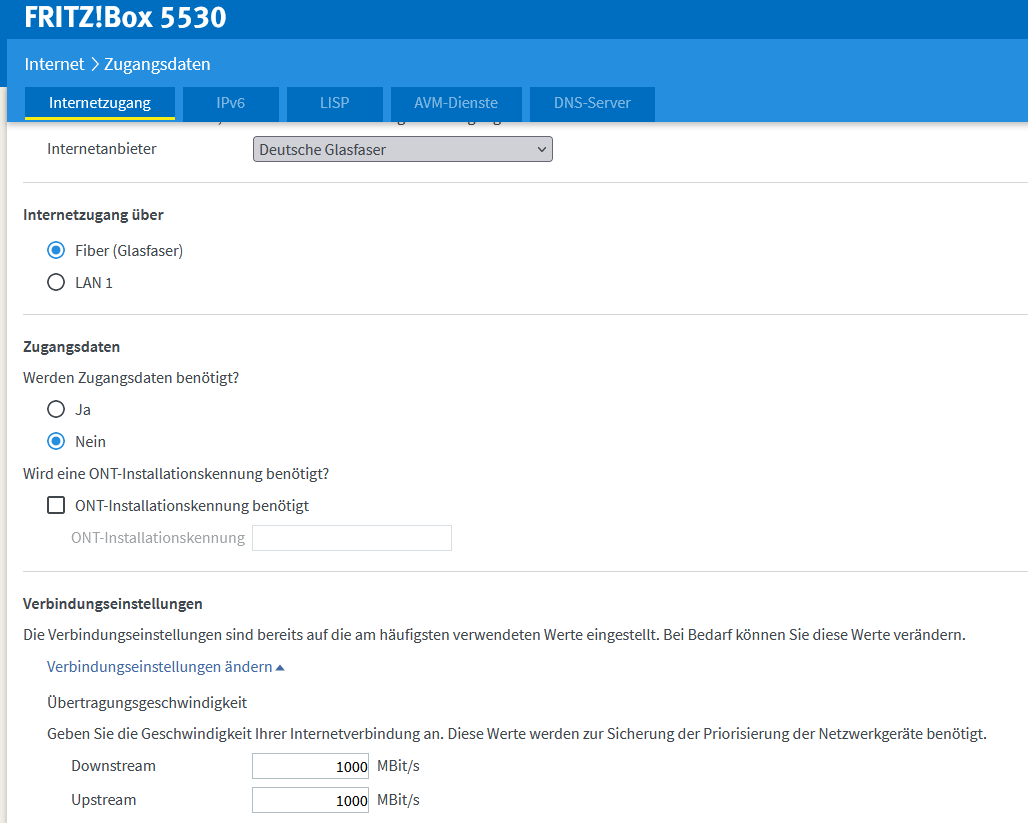Click the Downstream speed field
The height and width of the screenshot is (823, 1028).
(x=310, y=767)
